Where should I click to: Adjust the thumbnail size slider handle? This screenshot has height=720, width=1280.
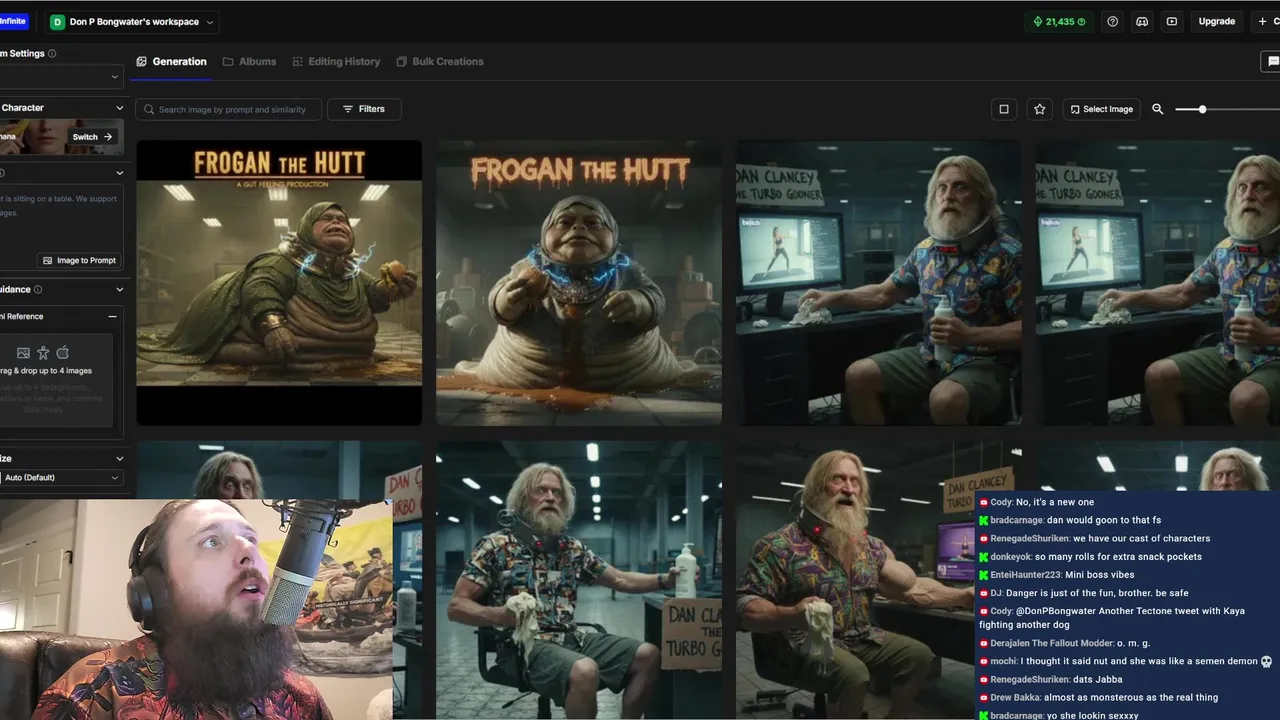1202,109
